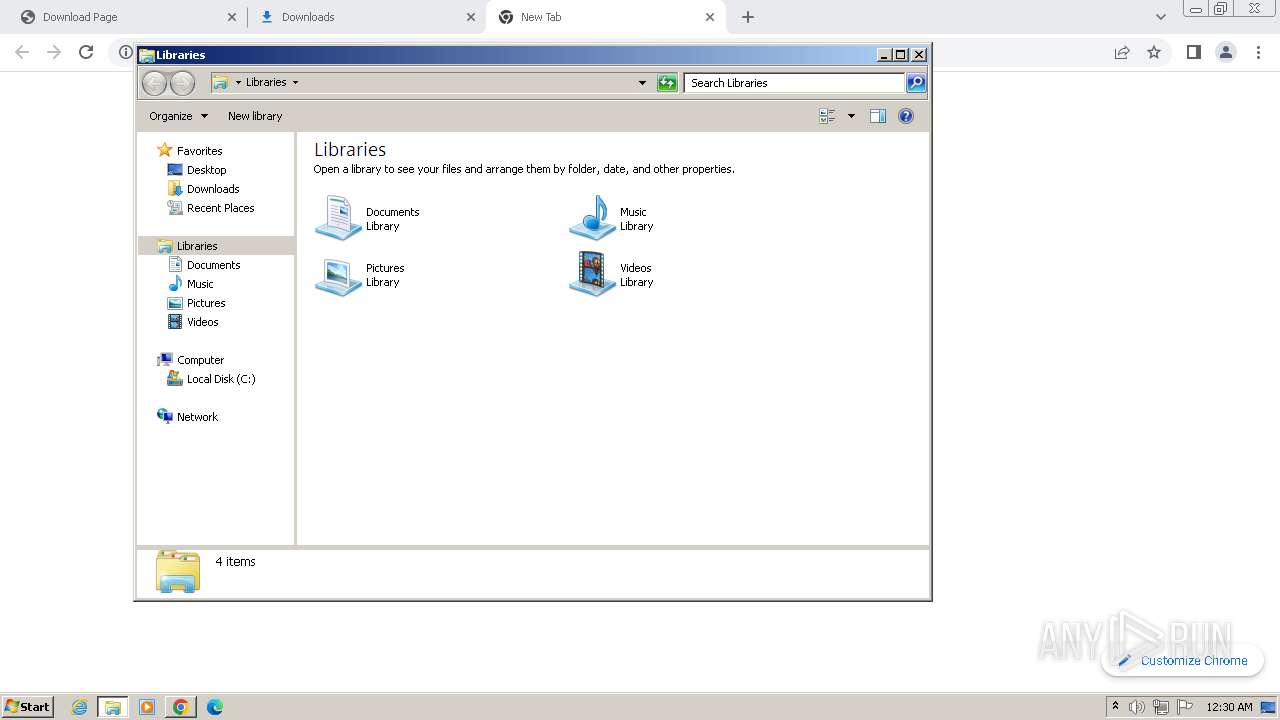Image resolution: width=1280 pixels, height=720 pixels.
Task: Click the Explorer back arrow button
Action: tap(154, 83)
